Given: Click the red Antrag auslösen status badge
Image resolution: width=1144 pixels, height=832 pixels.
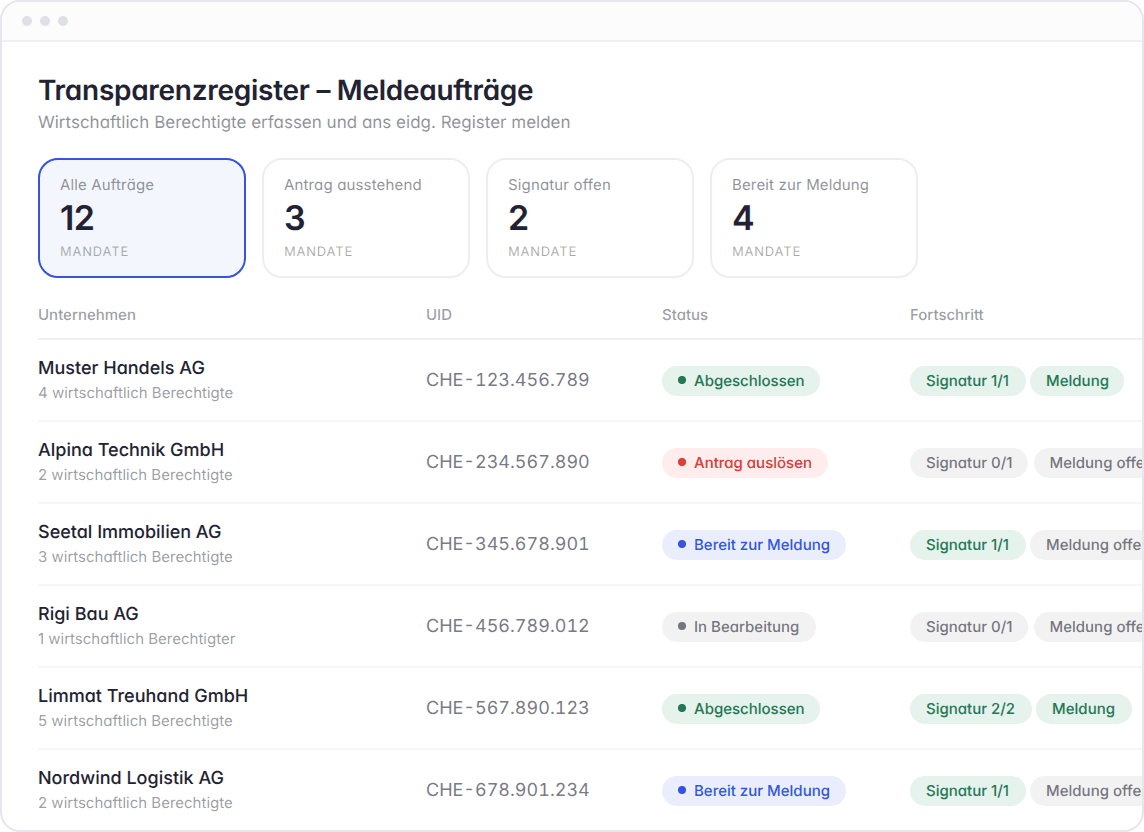Looking at the screenshot, I should [x=745, y=463].
